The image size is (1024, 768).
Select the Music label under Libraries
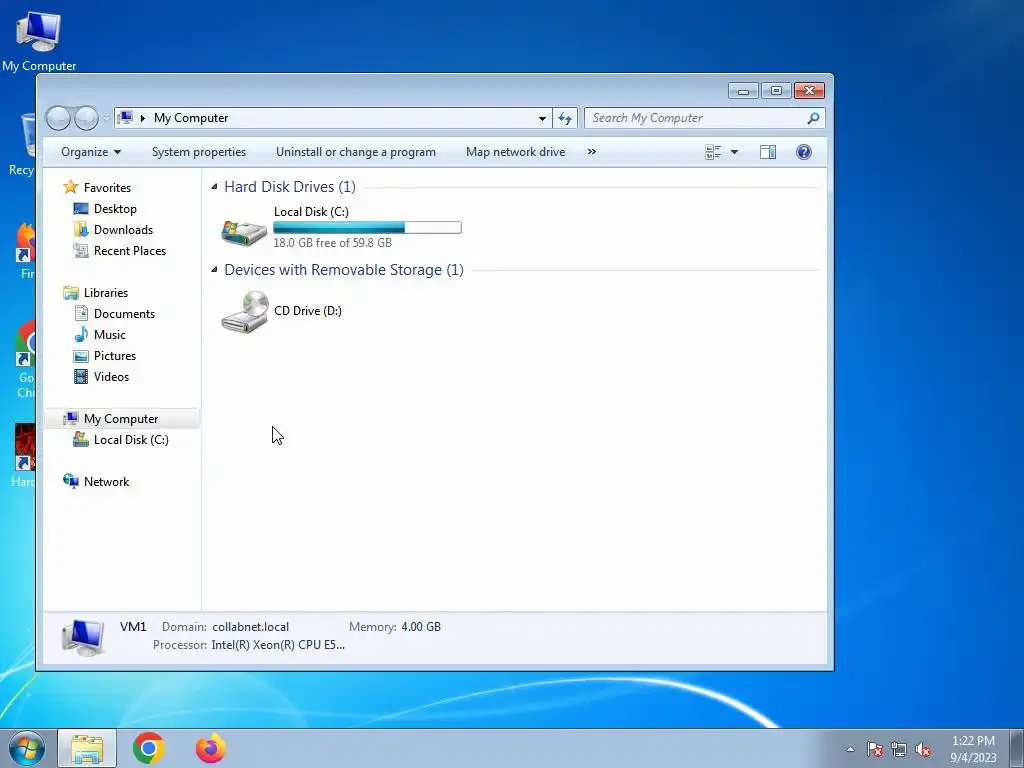110,334
